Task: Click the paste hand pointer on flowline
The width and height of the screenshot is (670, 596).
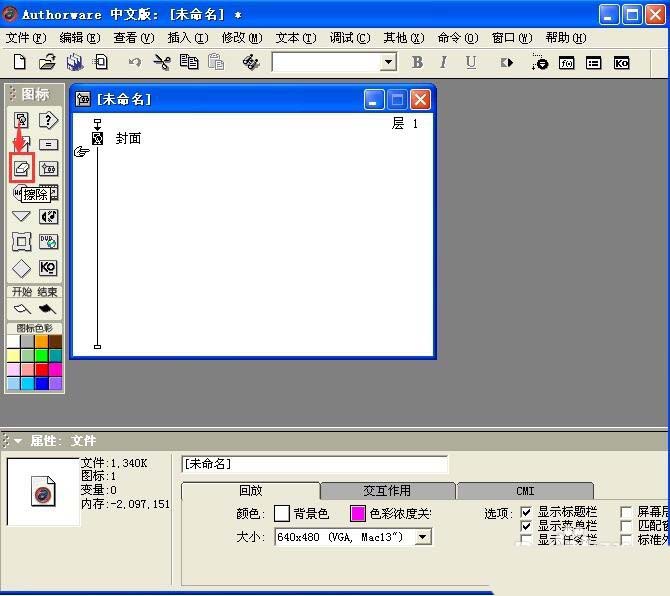Action: pyautogui.click(x=81, y=151)
